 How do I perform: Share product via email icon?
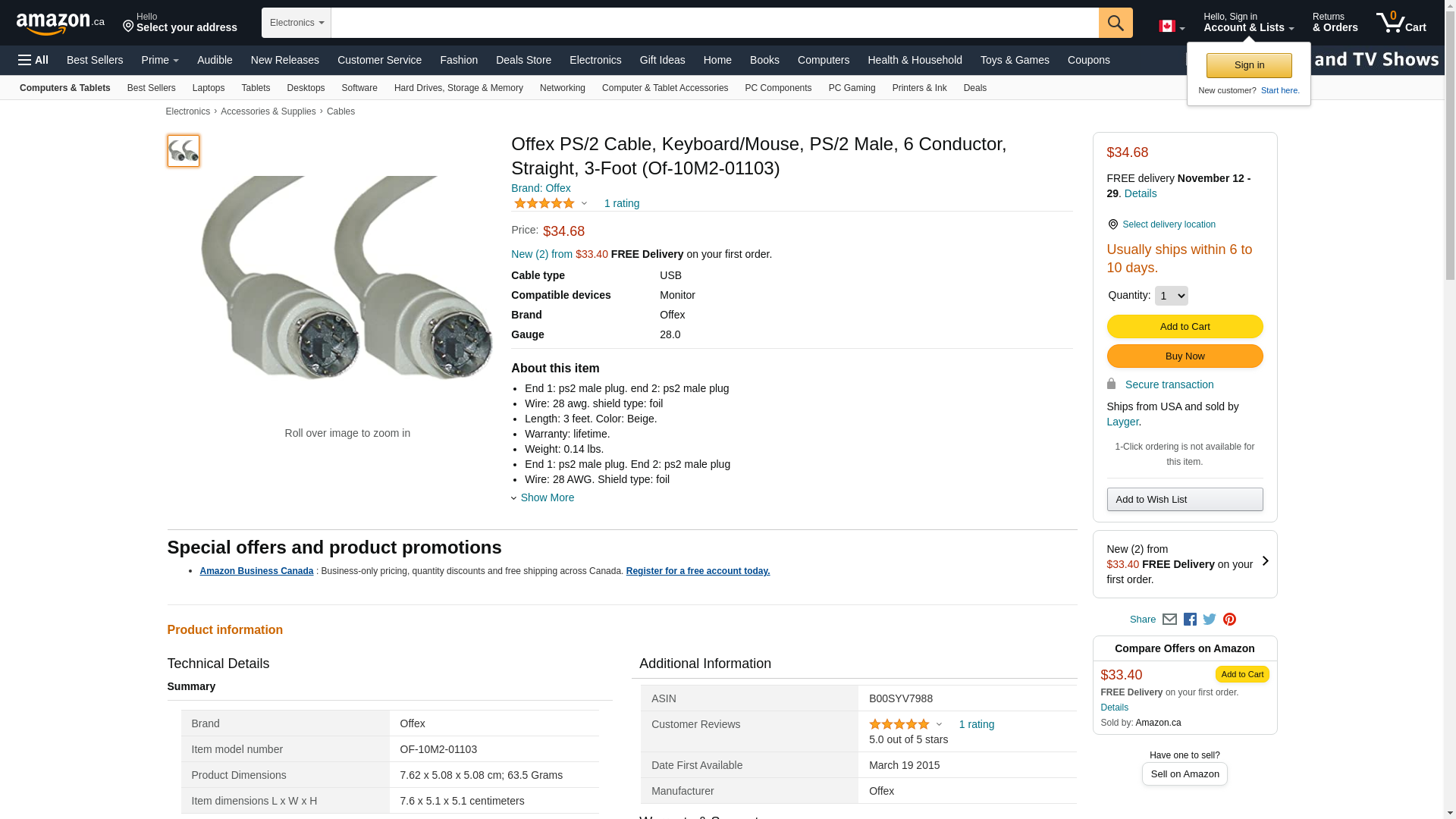pyautogui.click(x=1169, y=620)
